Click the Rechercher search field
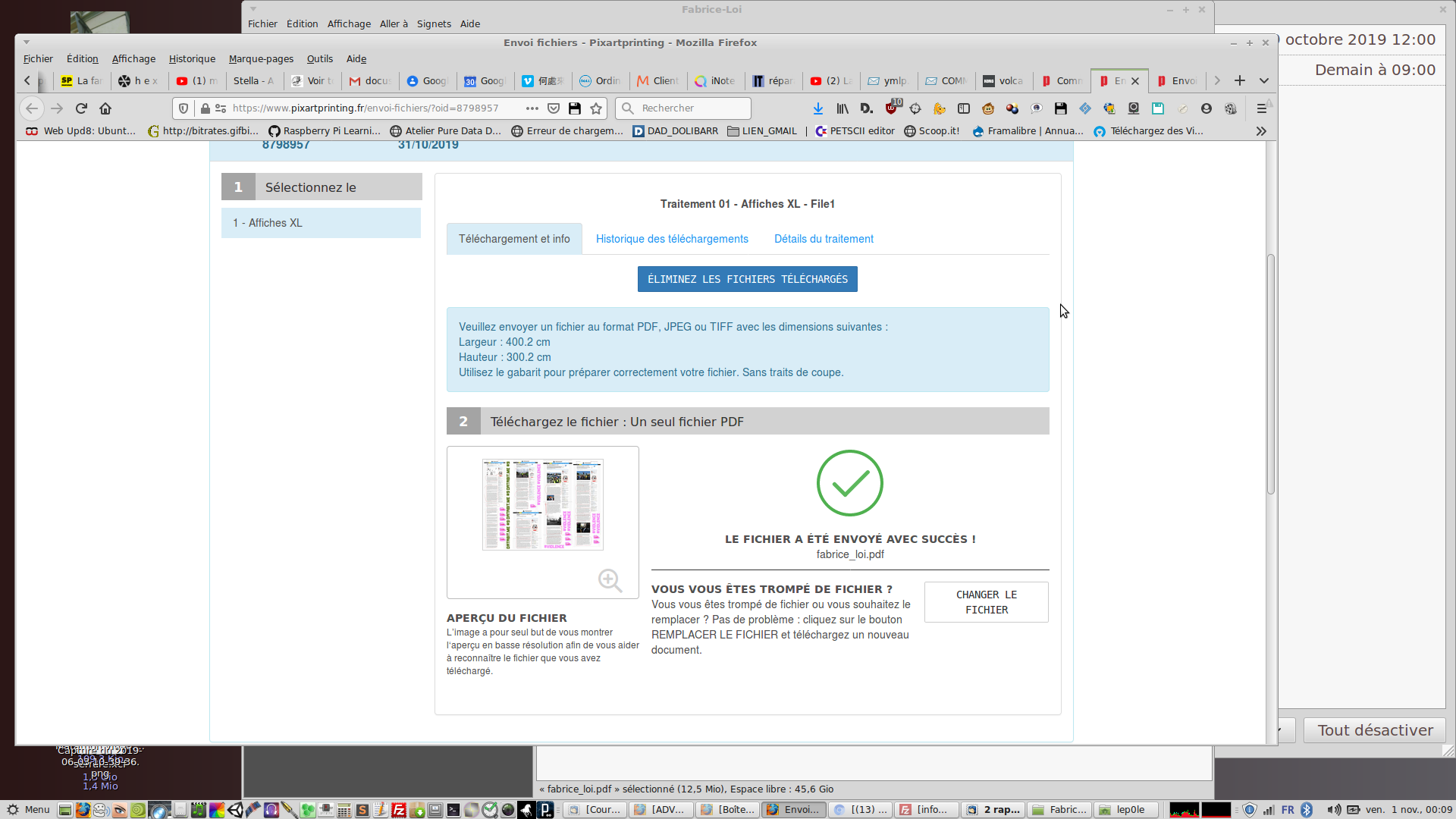1456x819 pixels. click(690, 108)
